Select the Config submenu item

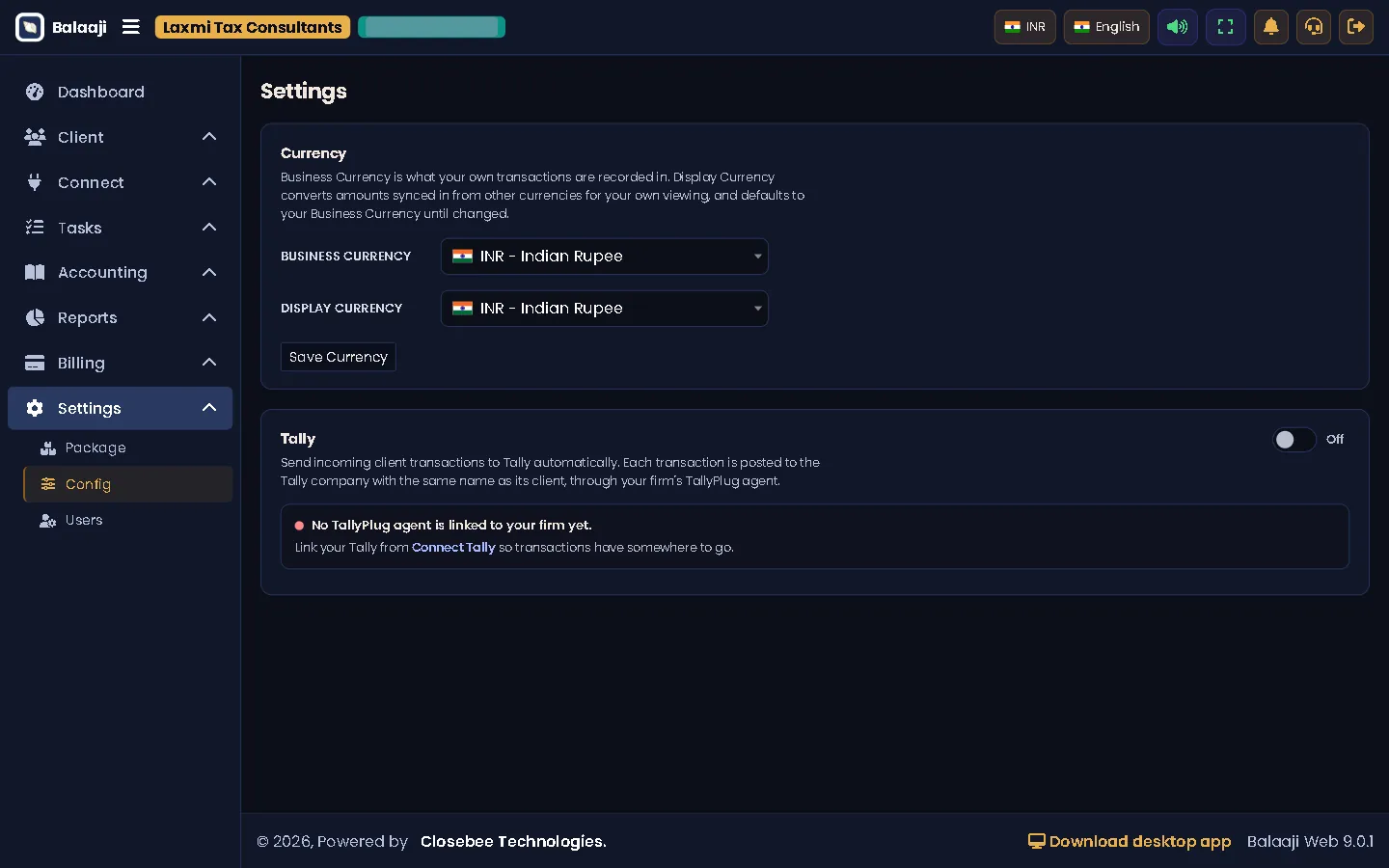(x=127, y=484)
